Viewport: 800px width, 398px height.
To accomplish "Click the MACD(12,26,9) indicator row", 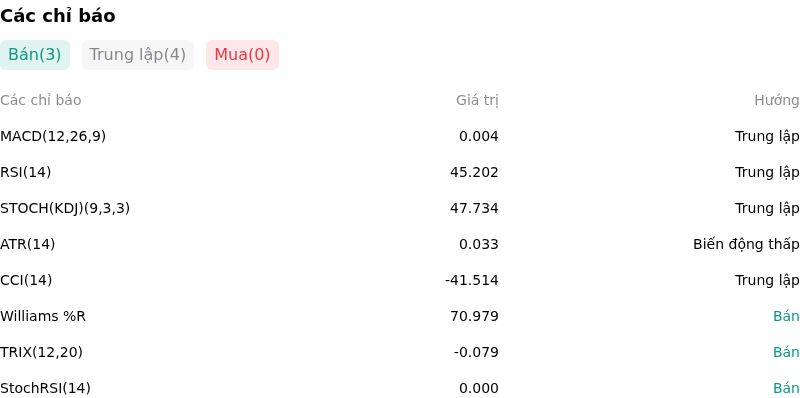I will [x=400, y=136].
